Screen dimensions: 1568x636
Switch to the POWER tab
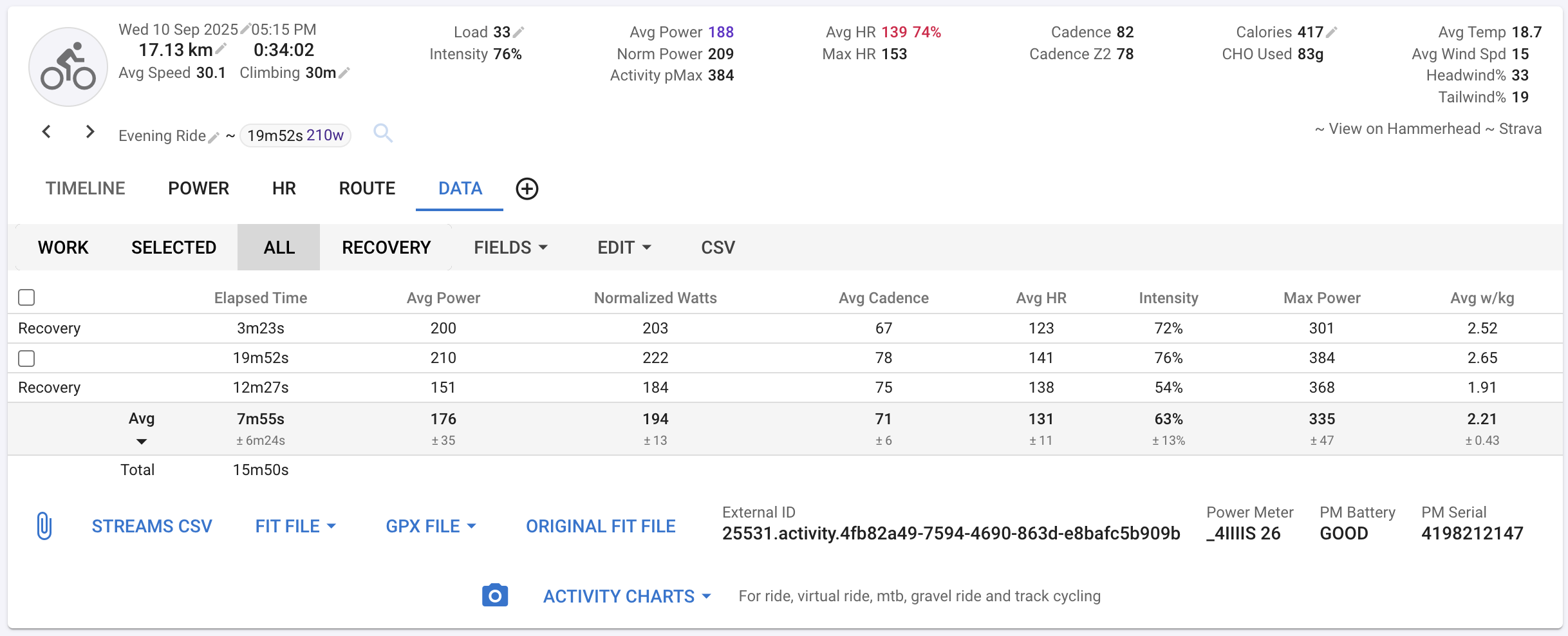tap(198, 189)
